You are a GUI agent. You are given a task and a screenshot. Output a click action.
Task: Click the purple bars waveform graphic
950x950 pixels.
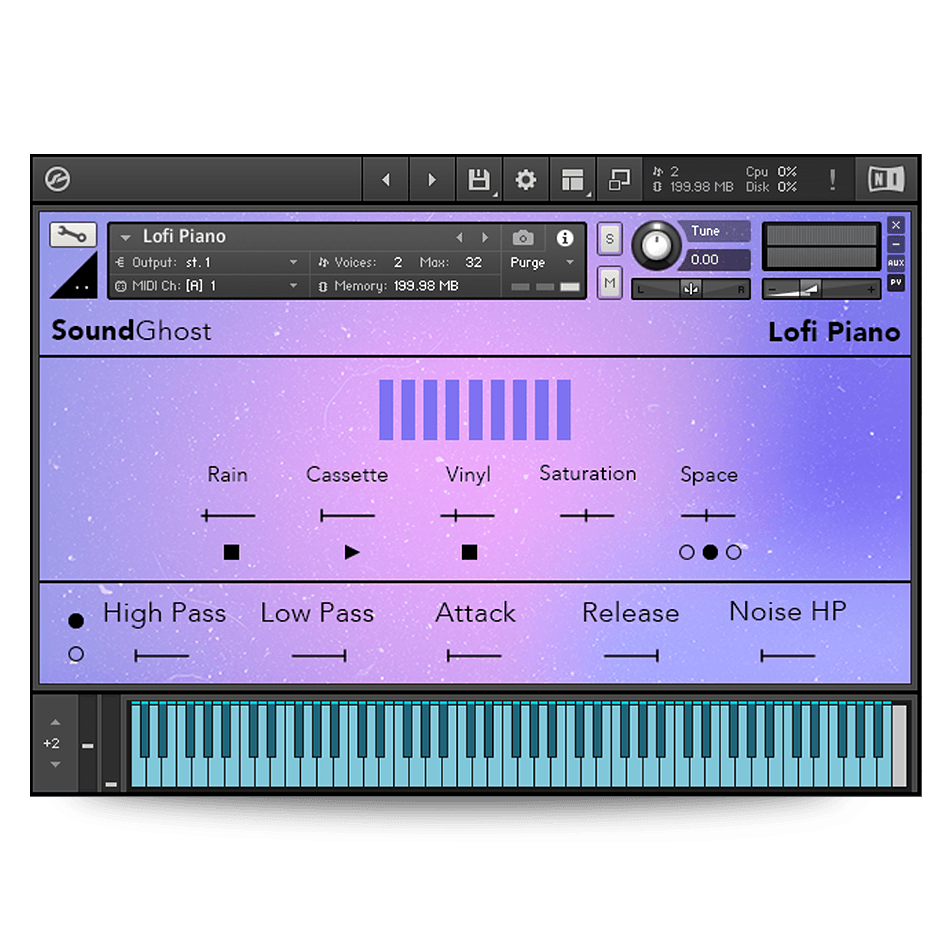[x=475, y=410]
